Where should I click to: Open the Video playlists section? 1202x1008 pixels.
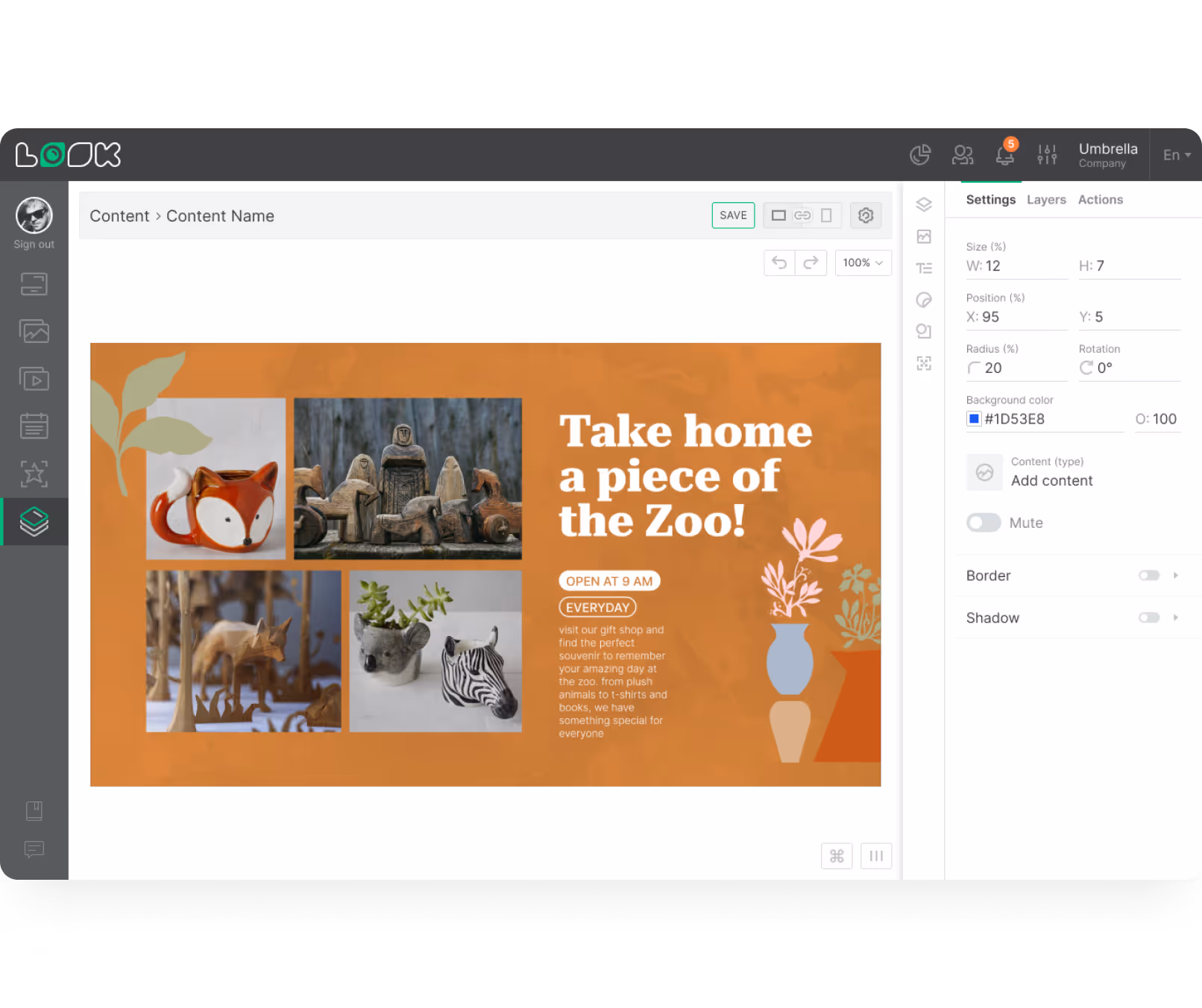pos(34,378)
